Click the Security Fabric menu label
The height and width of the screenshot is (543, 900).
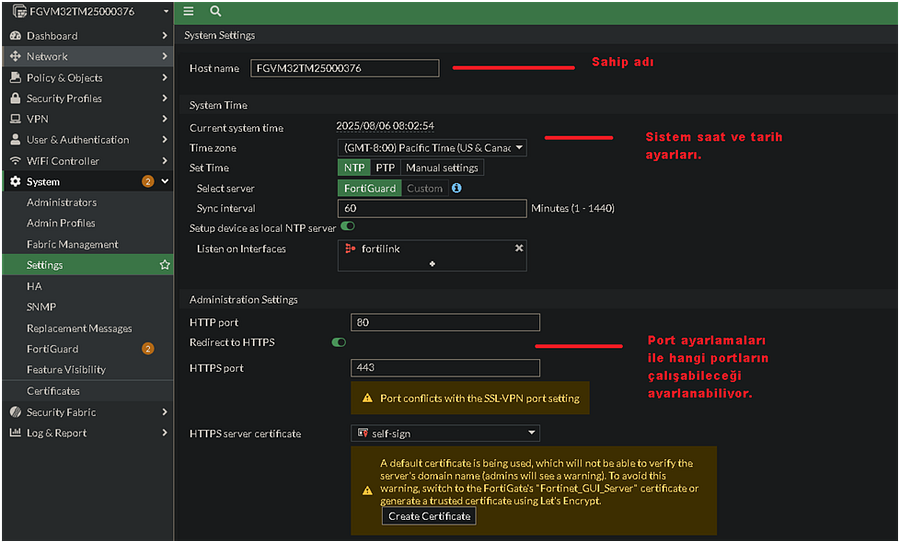click(61, 412)
